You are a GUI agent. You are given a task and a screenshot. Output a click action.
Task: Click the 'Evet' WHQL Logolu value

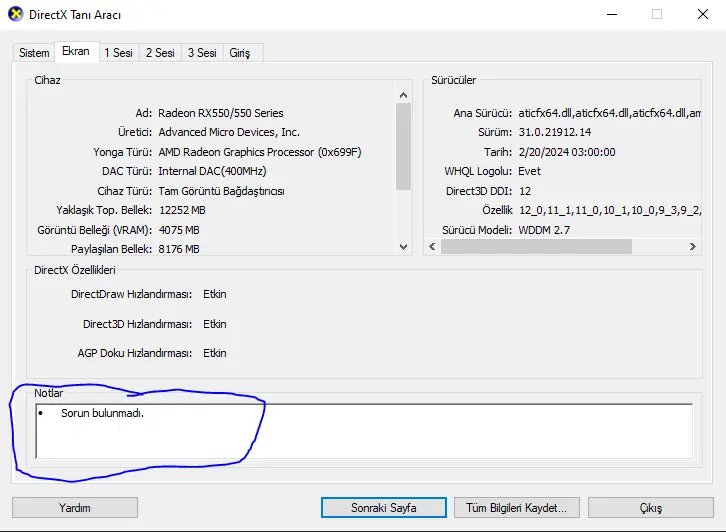(529, 171)
